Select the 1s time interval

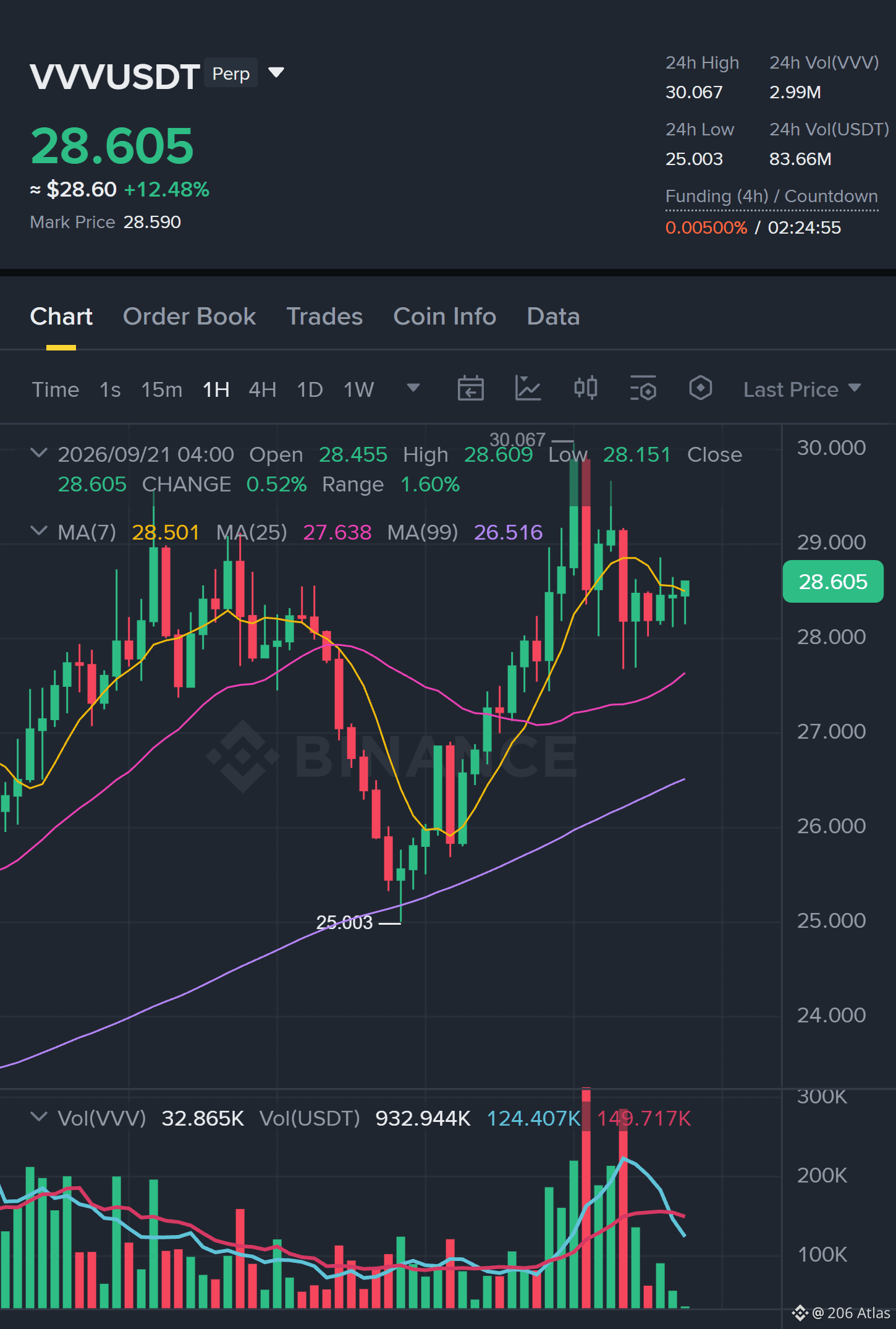[x=110, y=390]
